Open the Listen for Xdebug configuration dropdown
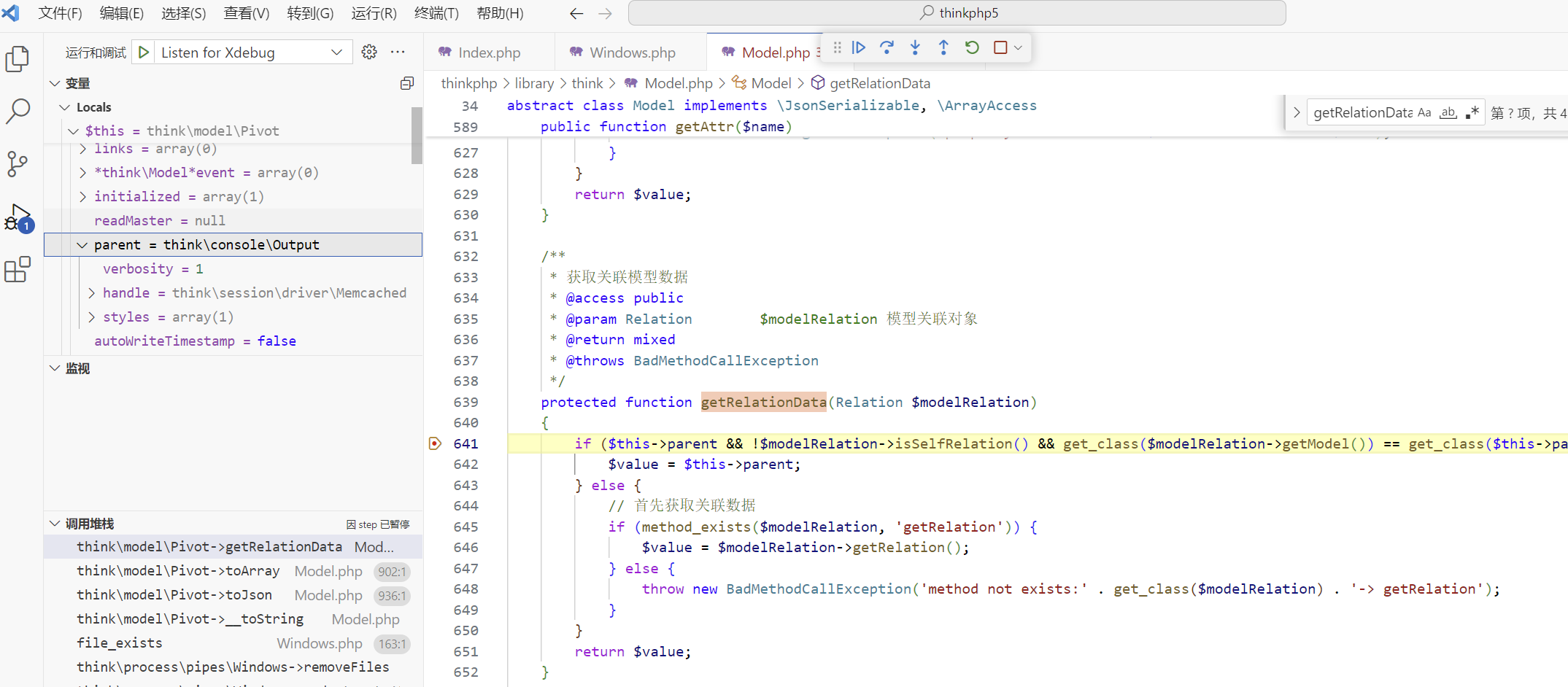The image size is (1568, 687). click(336, 52)
